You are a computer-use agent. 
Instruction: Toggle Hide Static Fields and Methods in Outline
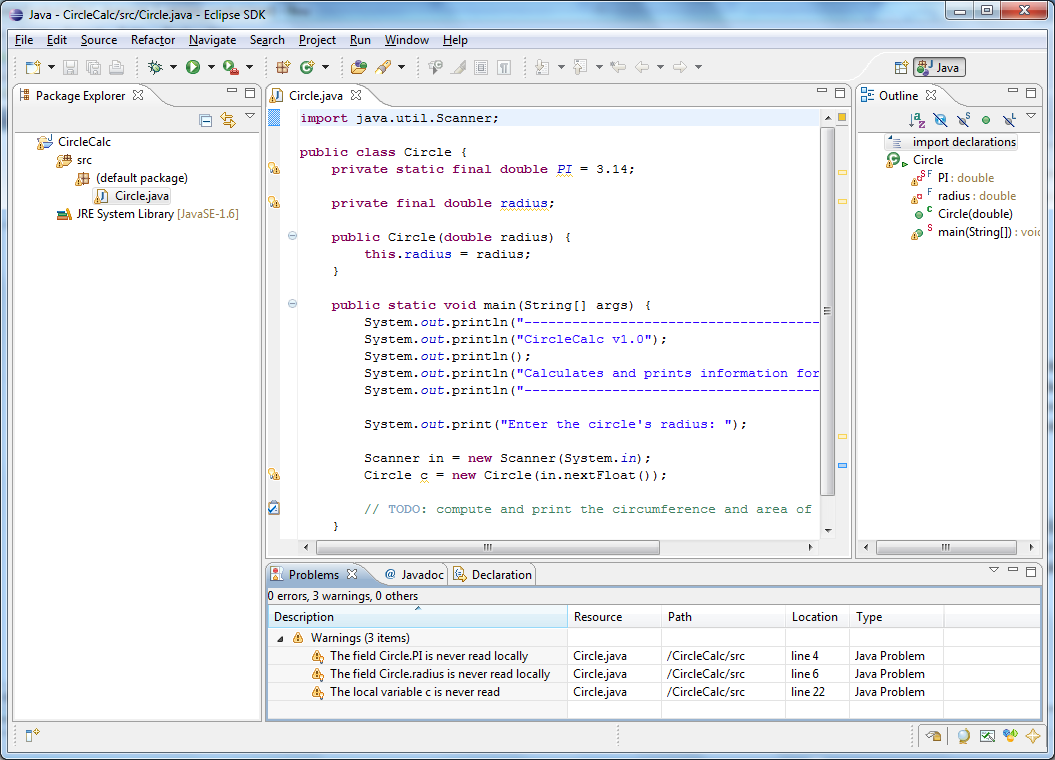[x=963, y=120]
